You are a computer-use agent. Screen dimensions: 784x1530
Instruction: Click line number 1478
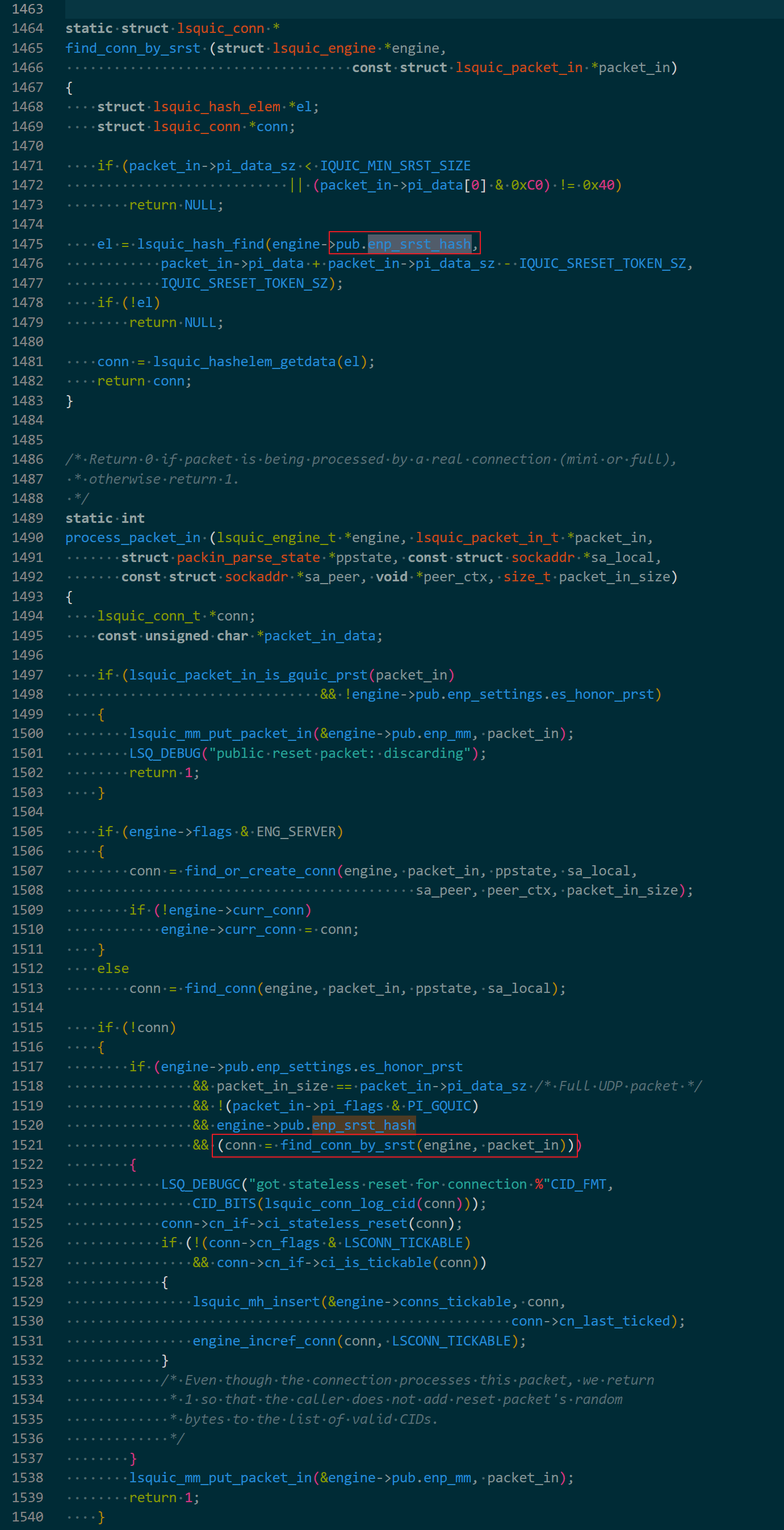[27, 303]
